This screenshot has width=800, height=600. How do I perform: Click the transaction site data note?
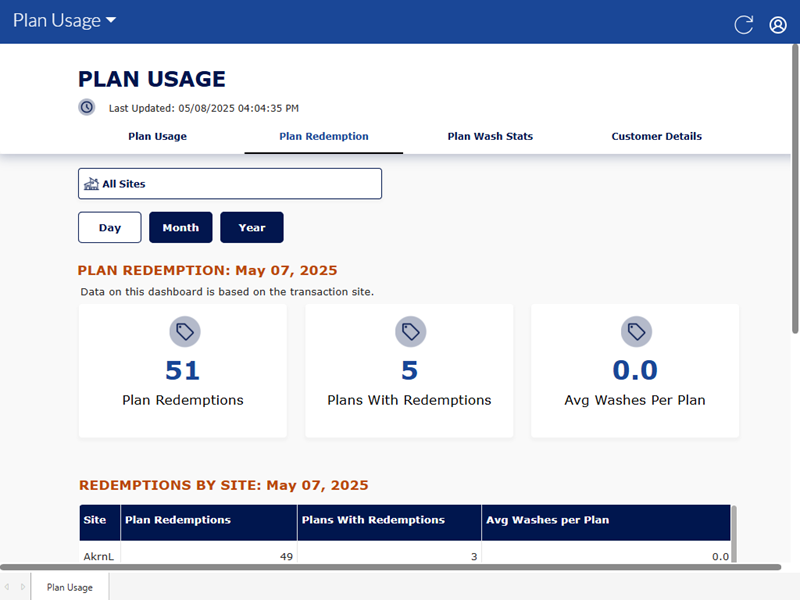pyautogui.click(x=227, y=292)
